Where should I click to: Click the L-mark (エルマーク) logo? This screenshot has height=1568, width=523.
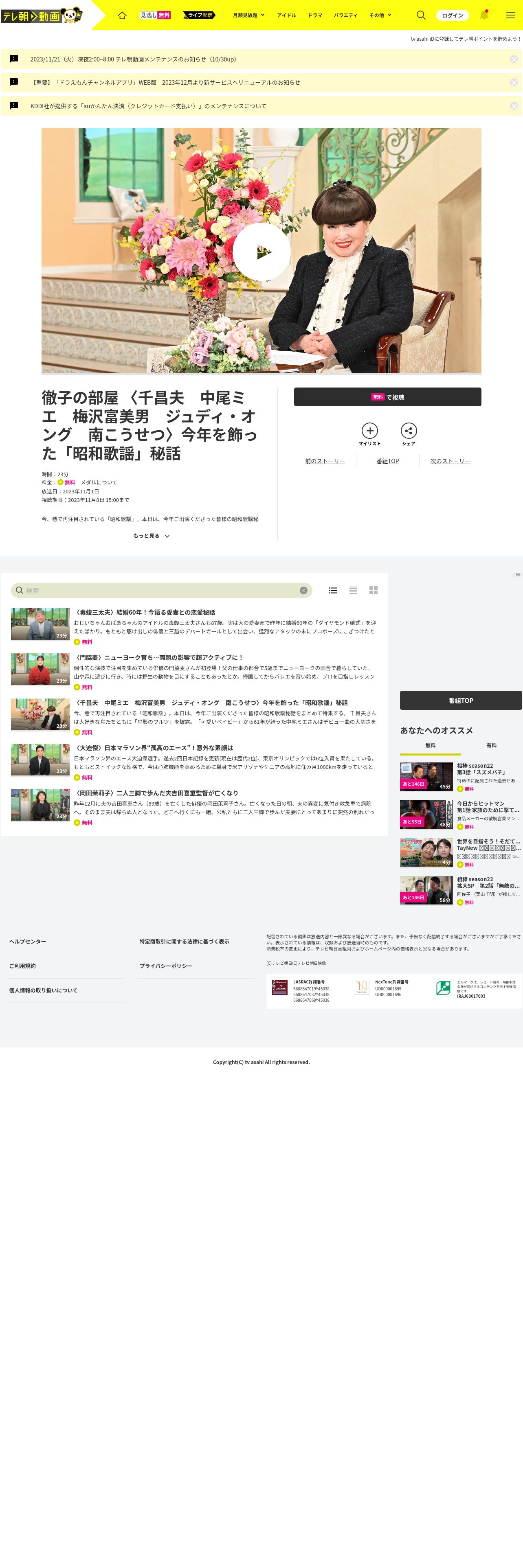tap(443, 988)
